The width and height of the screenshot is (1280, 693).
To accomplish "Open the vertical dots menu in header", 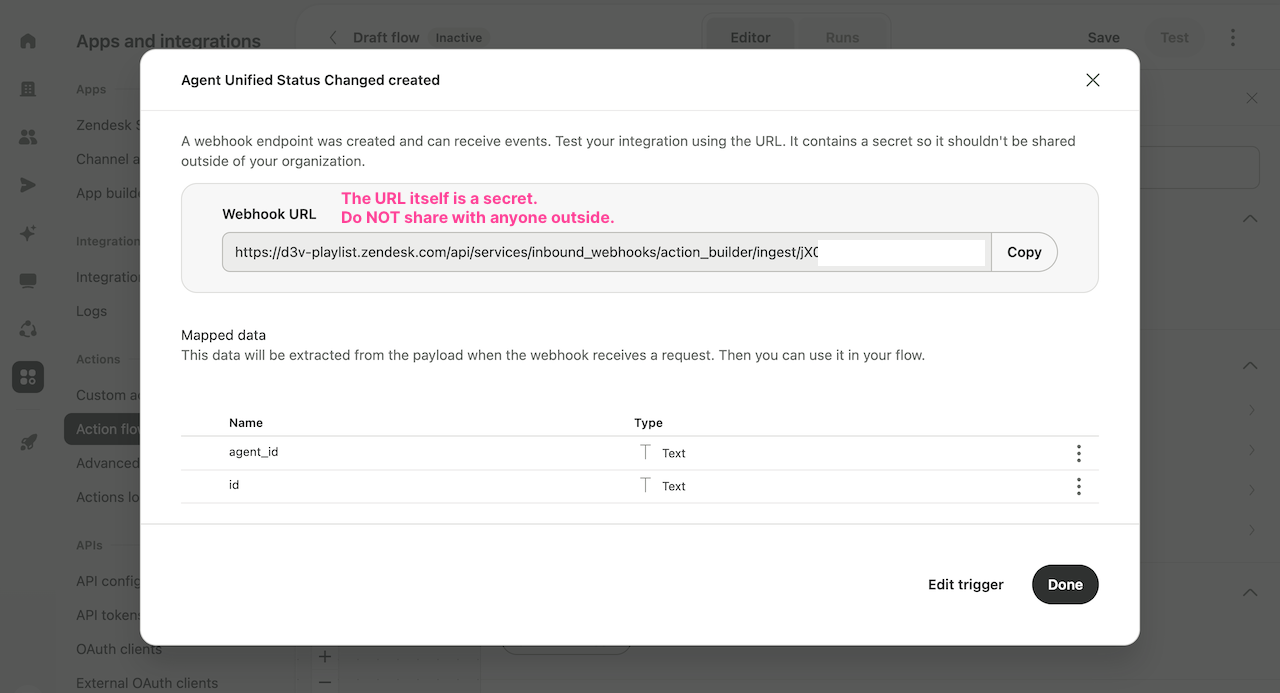I will click(x=1233, y=38).
